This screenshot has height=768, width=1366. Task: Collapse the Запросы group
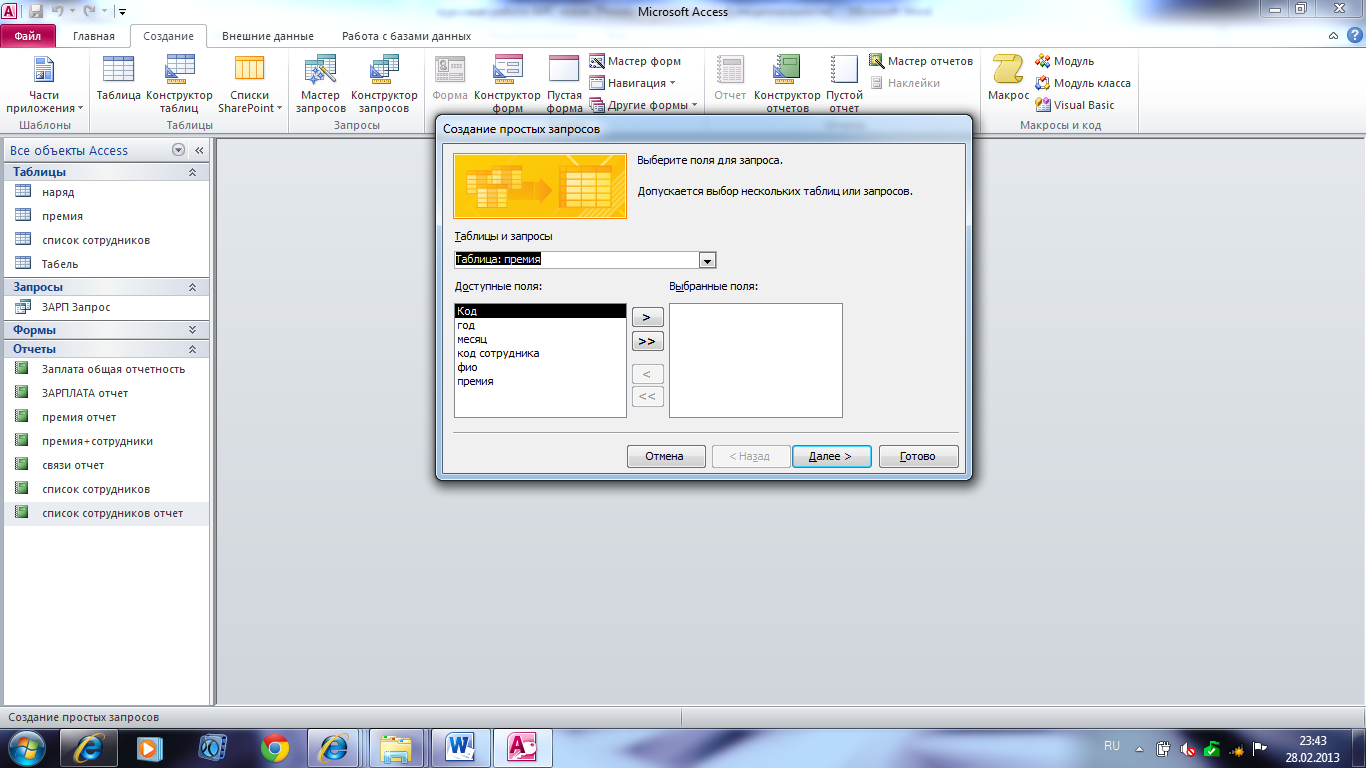pos(193,287)
